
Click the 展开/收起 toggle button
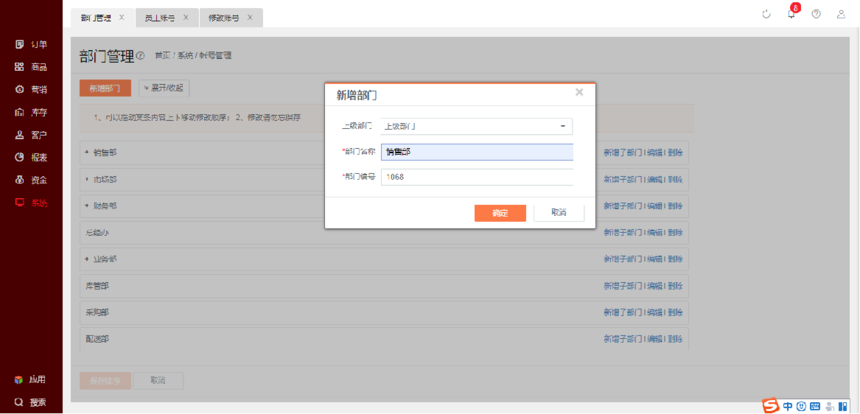163,88
